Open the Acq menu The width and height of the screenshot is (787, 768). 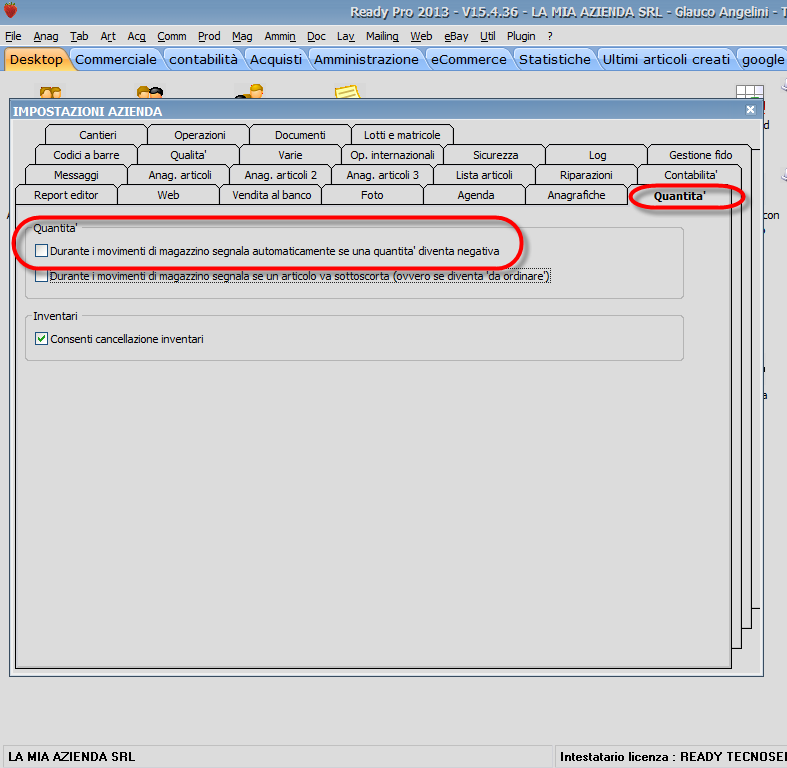(x=137, y=36)
